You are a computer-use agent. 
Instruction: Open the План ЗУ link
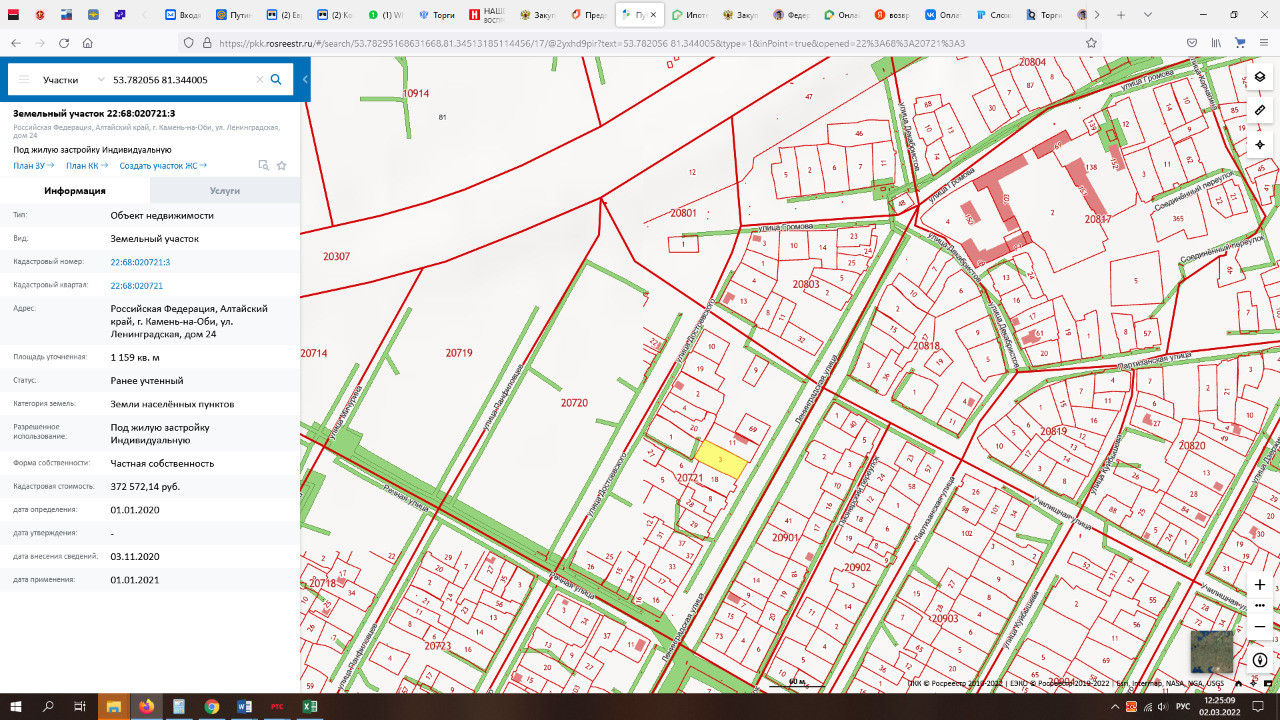33,166
